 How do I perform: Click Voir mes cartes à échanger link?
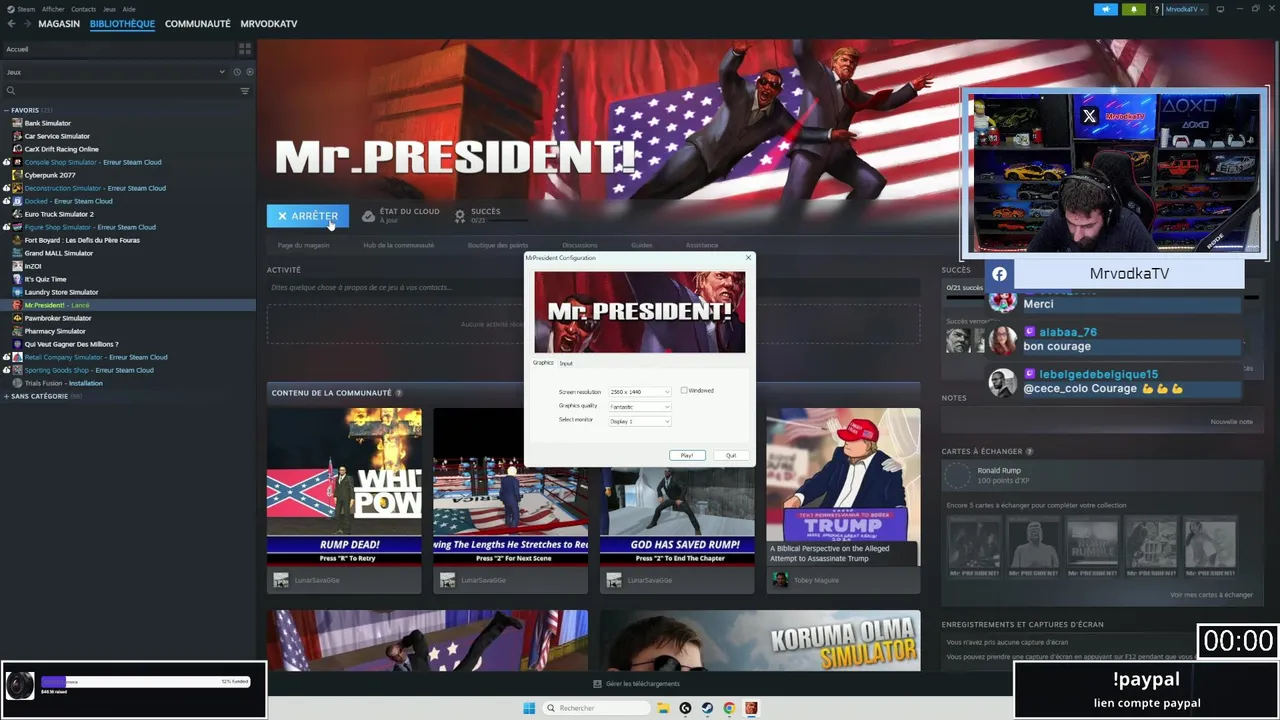(x=1211, y=595)
